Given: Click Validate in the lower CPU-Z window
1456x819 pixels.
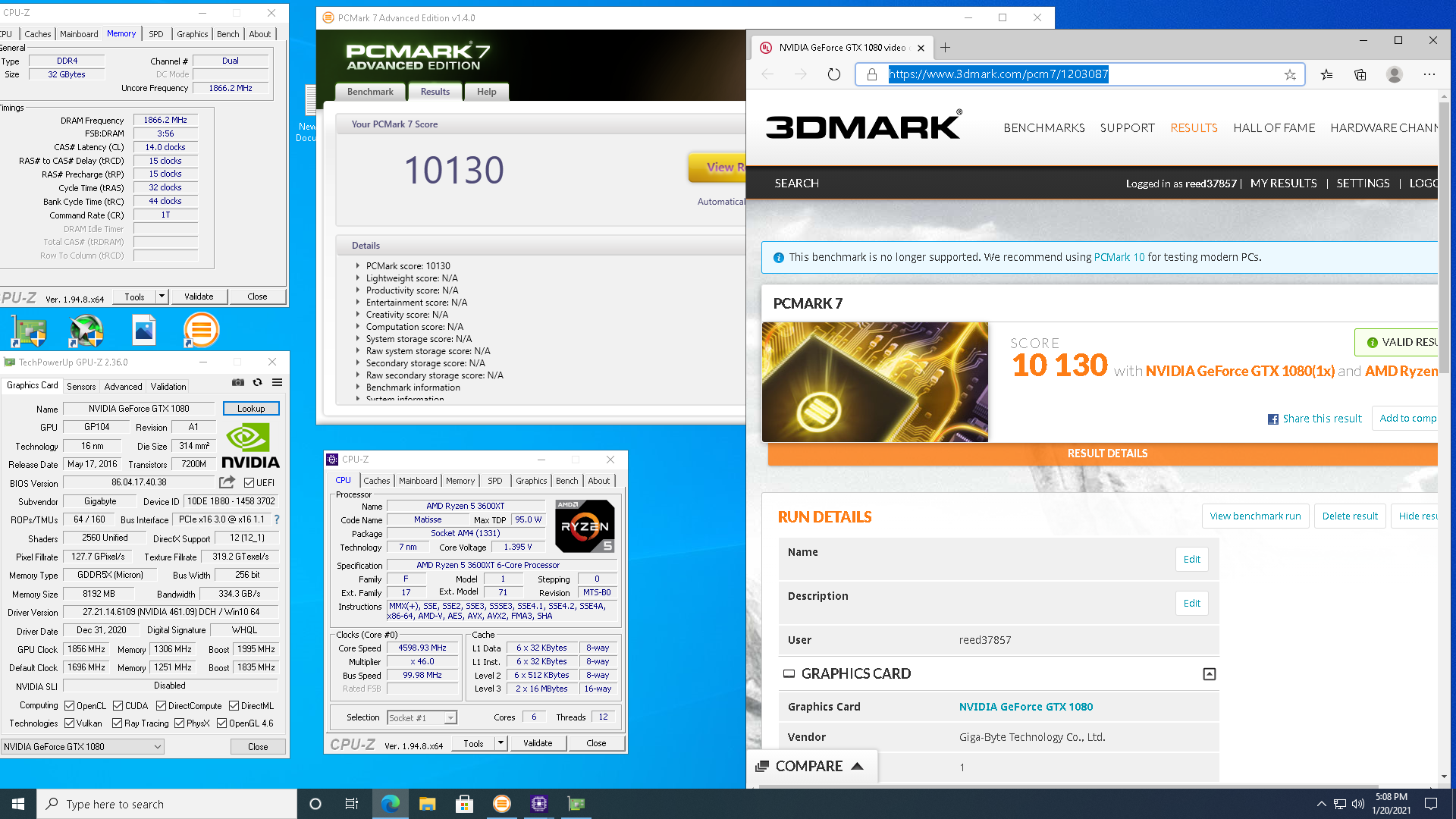Looking at the screenshot, I should (x=538, y=743).
